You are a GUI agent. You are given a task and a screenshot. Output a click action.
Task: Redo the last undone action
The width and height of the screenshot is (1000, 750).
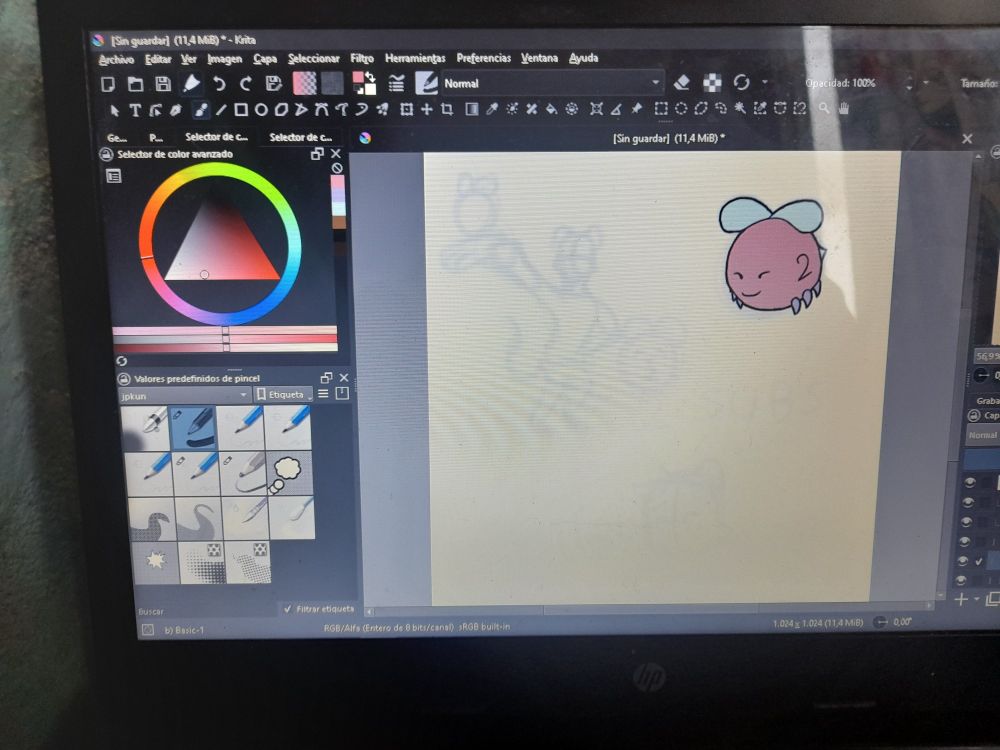pos(246,84)
